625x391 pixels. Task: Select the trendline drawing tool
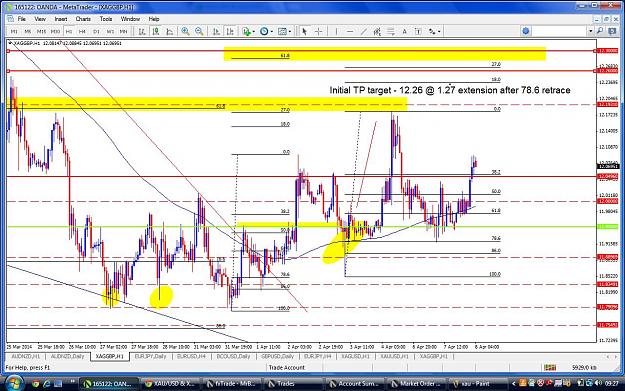[x=364, y=31]
